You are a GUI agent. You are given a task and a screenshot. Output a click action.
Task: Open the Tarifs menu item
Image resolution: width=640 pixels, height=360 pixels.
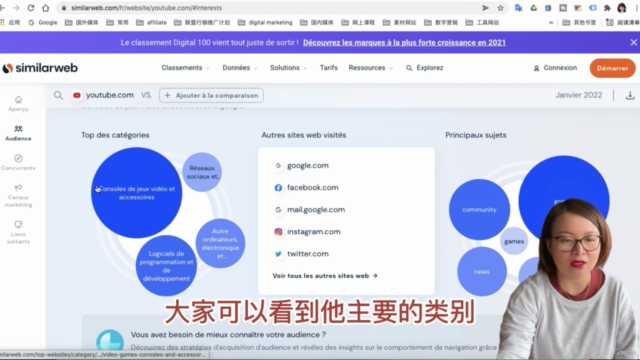(329, 68)
